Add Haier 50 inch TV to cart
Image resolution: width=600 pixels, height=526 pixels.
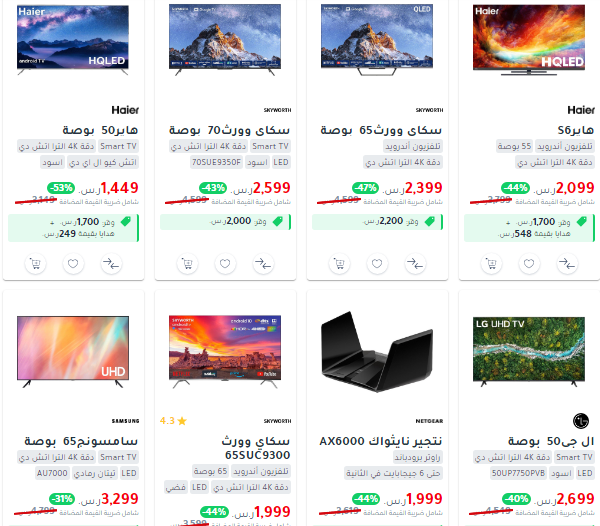(35, 264)
